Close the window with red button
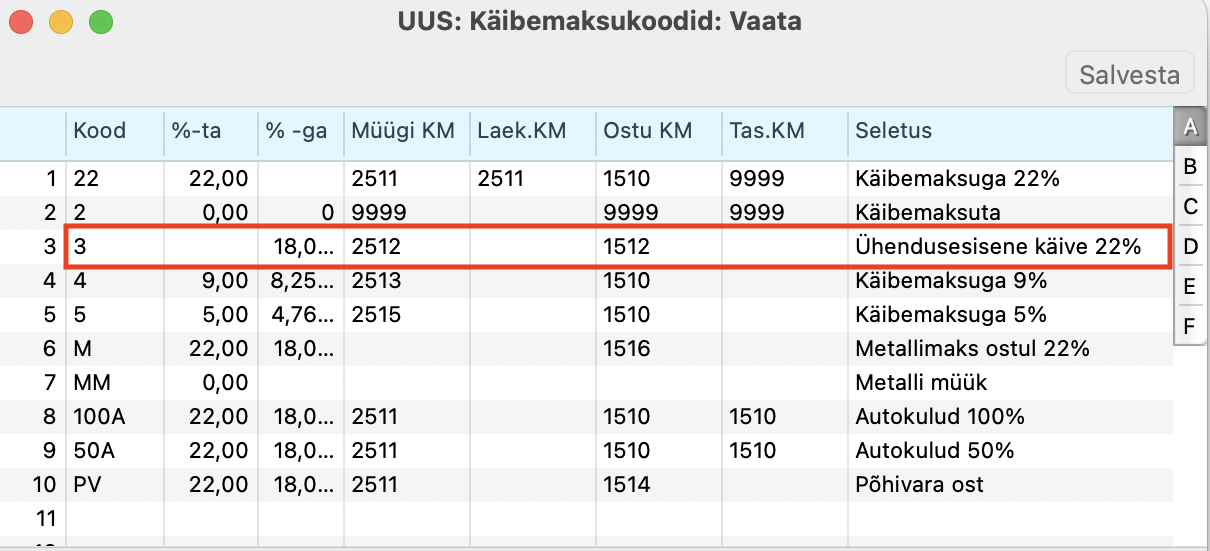 [21, 21]
